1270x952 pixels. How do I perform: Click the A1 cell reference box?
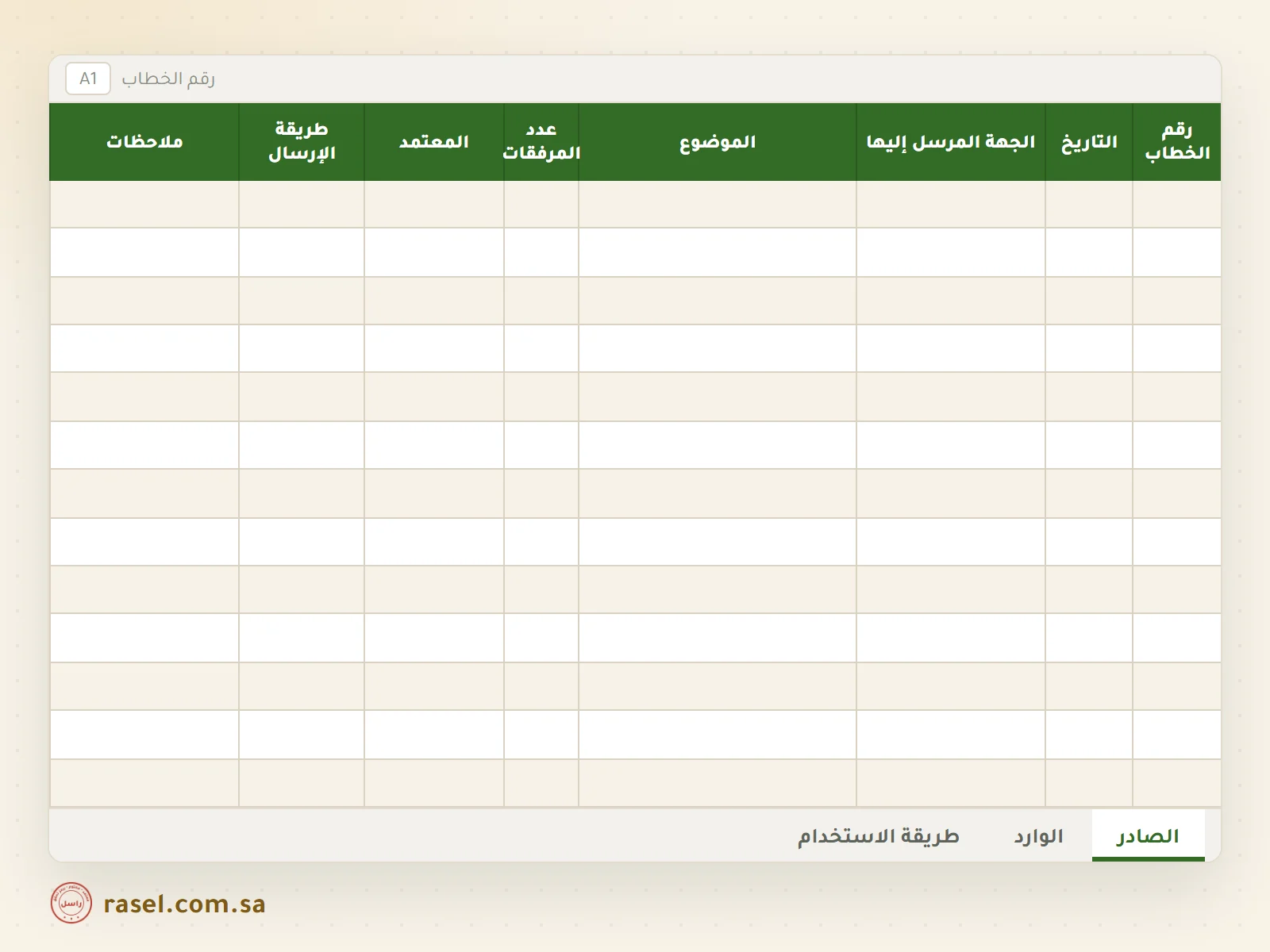pyautogui.click(x=88, y=79)
